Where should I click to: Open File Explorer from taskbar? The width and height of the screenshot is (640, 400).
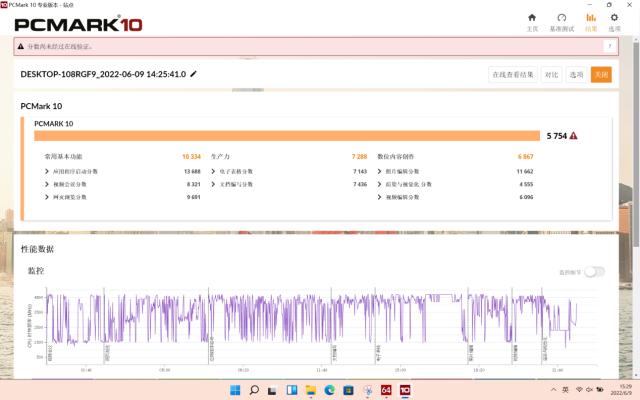311,390
